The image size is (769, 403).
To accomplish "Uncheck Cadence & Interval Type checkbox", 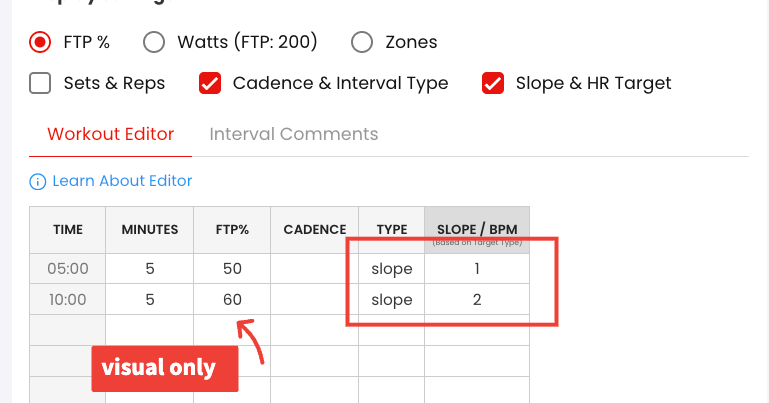I will [210, 83].
